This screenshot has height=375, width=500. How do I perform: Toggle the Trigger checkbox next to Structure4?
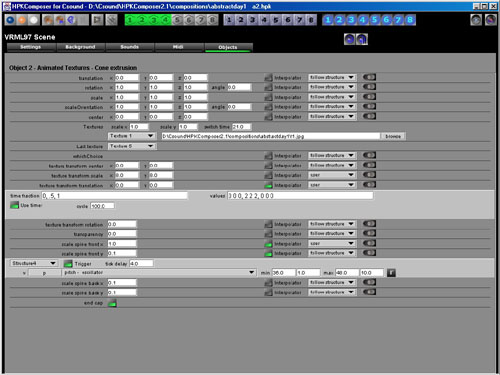point(68,263)
